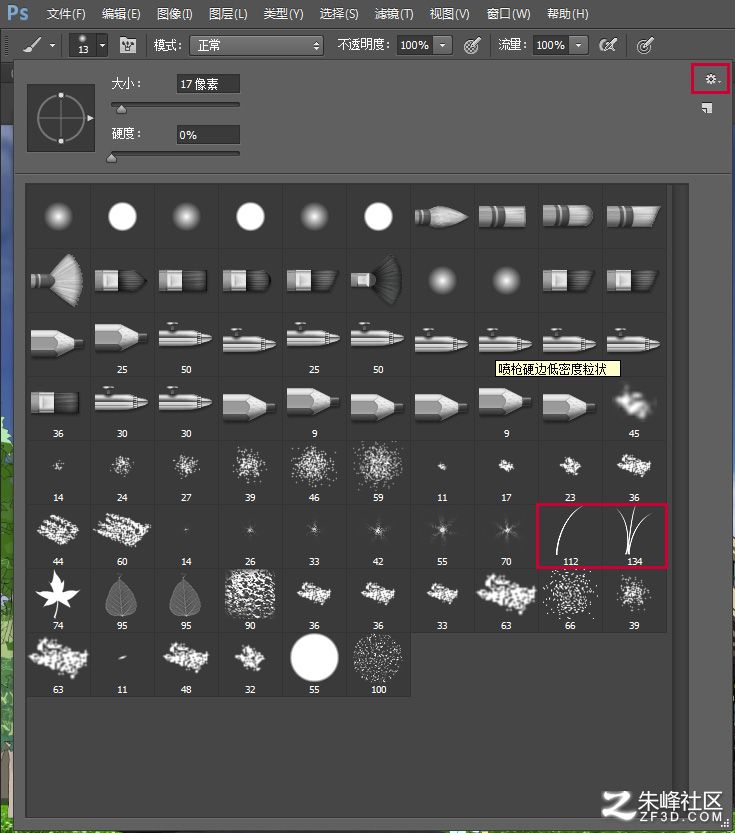Enable pressure for size icon
Screen dimensions: 735x833
(644, 45)
